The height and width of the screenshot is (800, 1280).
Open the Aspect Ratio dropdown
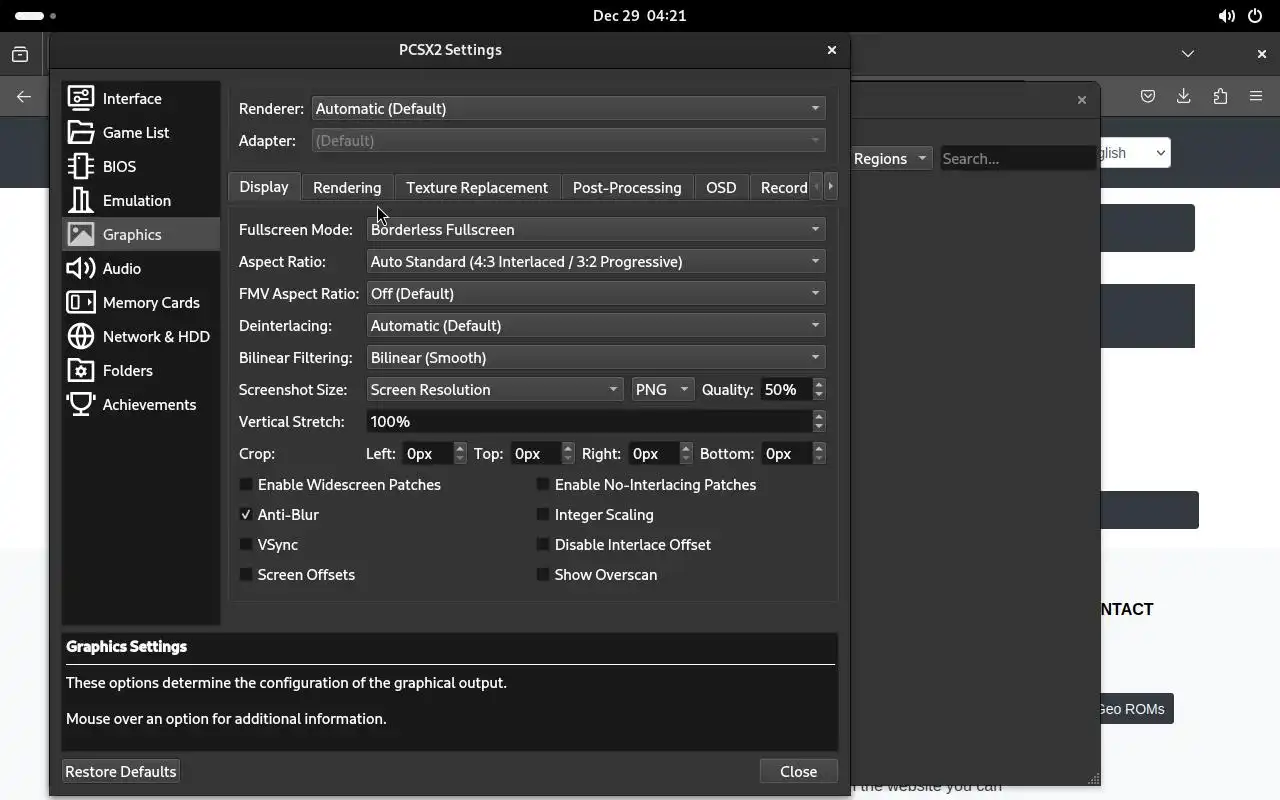[x=596, y=261]
